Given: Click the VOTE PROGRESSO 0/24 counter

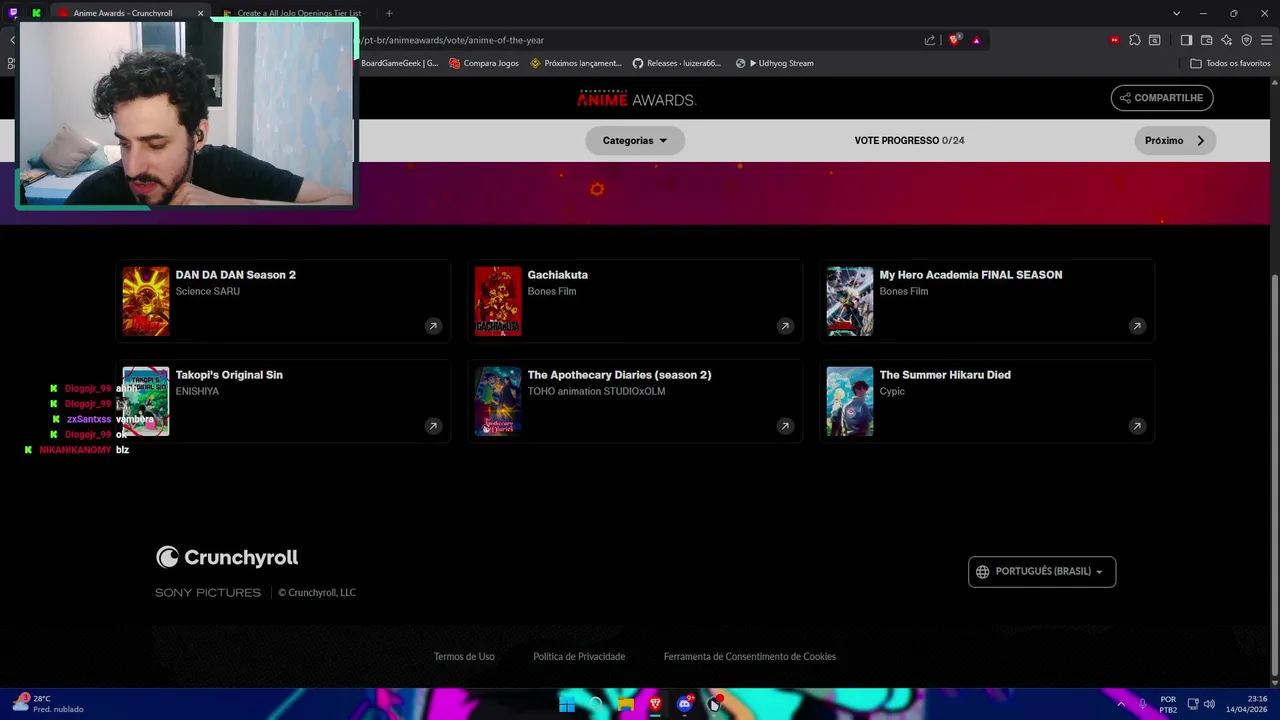Looking at the screenshot, I should 909,141.
